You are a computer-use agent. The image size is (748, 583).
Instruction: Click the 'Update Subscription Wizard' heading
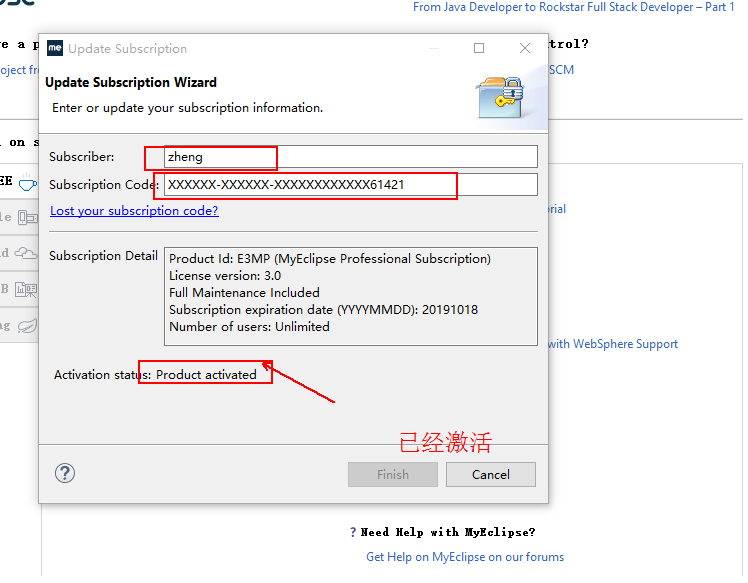click(132, 83)
